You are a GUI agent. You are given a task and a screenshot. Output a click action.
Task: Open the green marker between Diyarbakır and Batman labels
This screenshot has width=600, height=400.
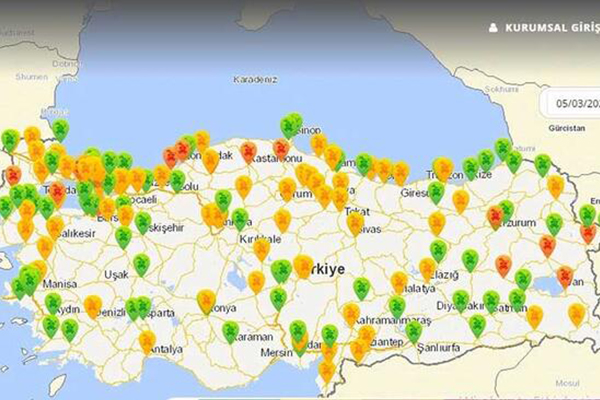491,301
